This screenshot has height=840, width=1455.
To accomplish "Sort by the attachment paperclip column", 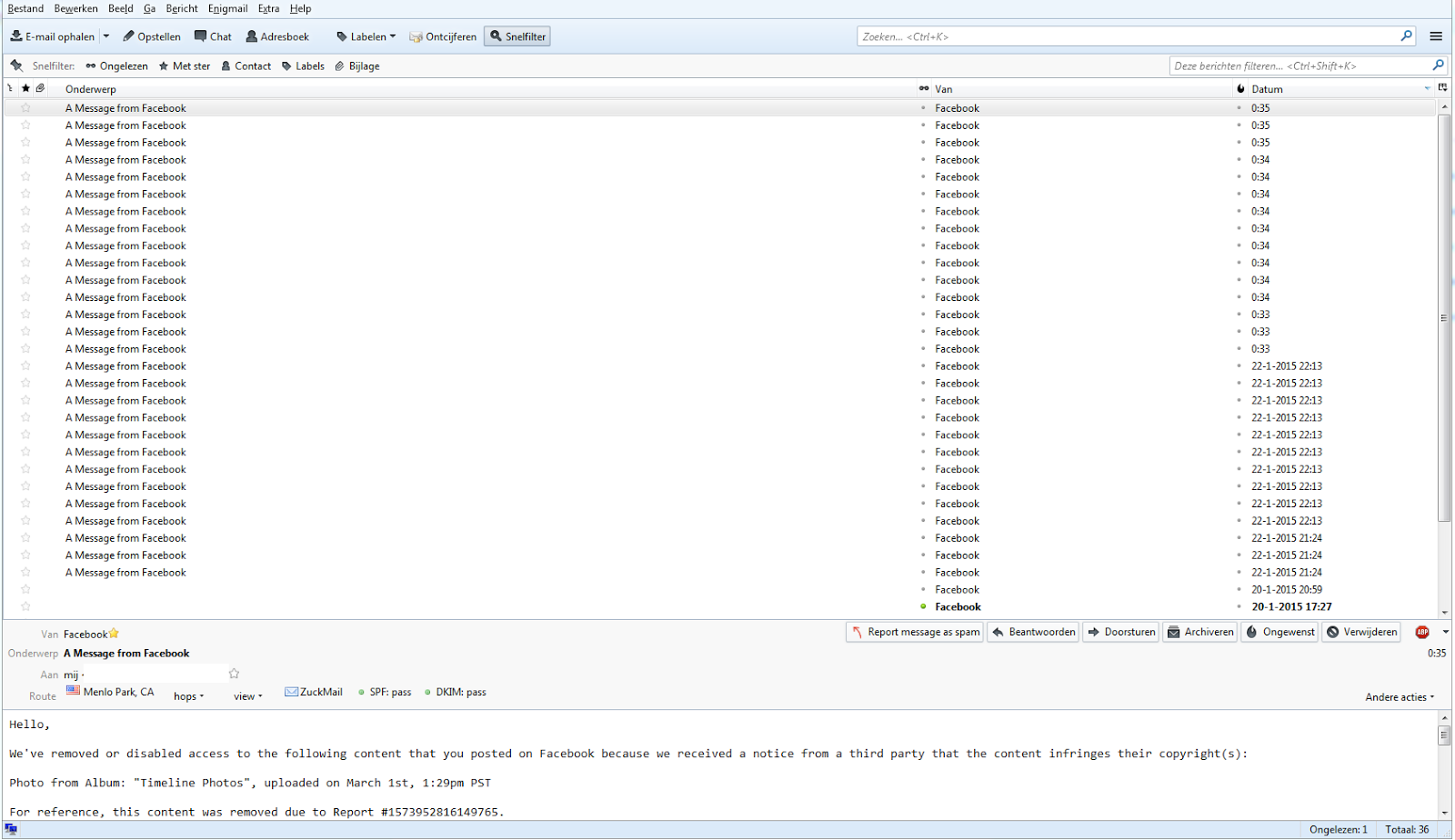I will pyautogui.click(x=40, y=88).
